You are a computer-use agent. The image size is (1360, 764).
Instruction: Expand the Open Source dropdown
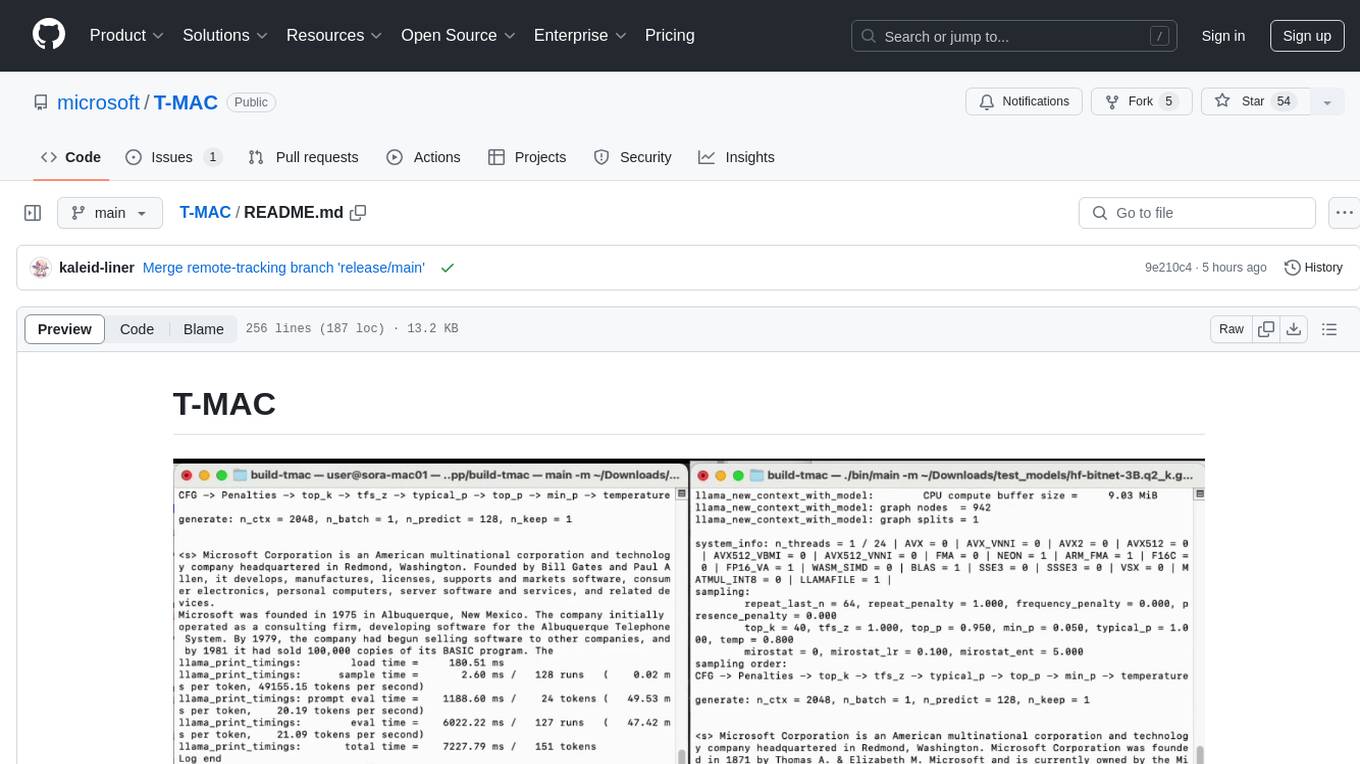(458, 35)
